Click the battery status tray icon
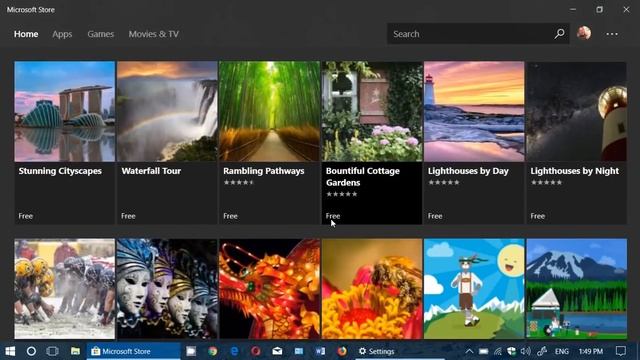 point(484,351)
